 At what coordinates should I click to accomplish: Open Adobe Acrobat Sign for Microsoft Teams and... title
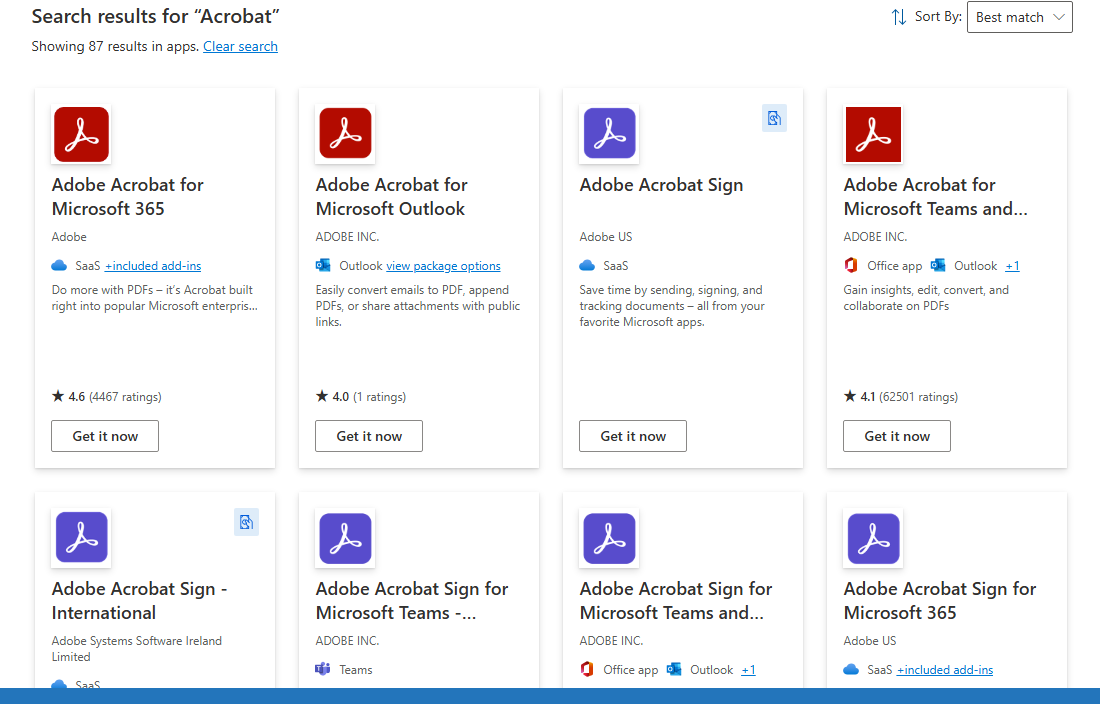[676, 601]
